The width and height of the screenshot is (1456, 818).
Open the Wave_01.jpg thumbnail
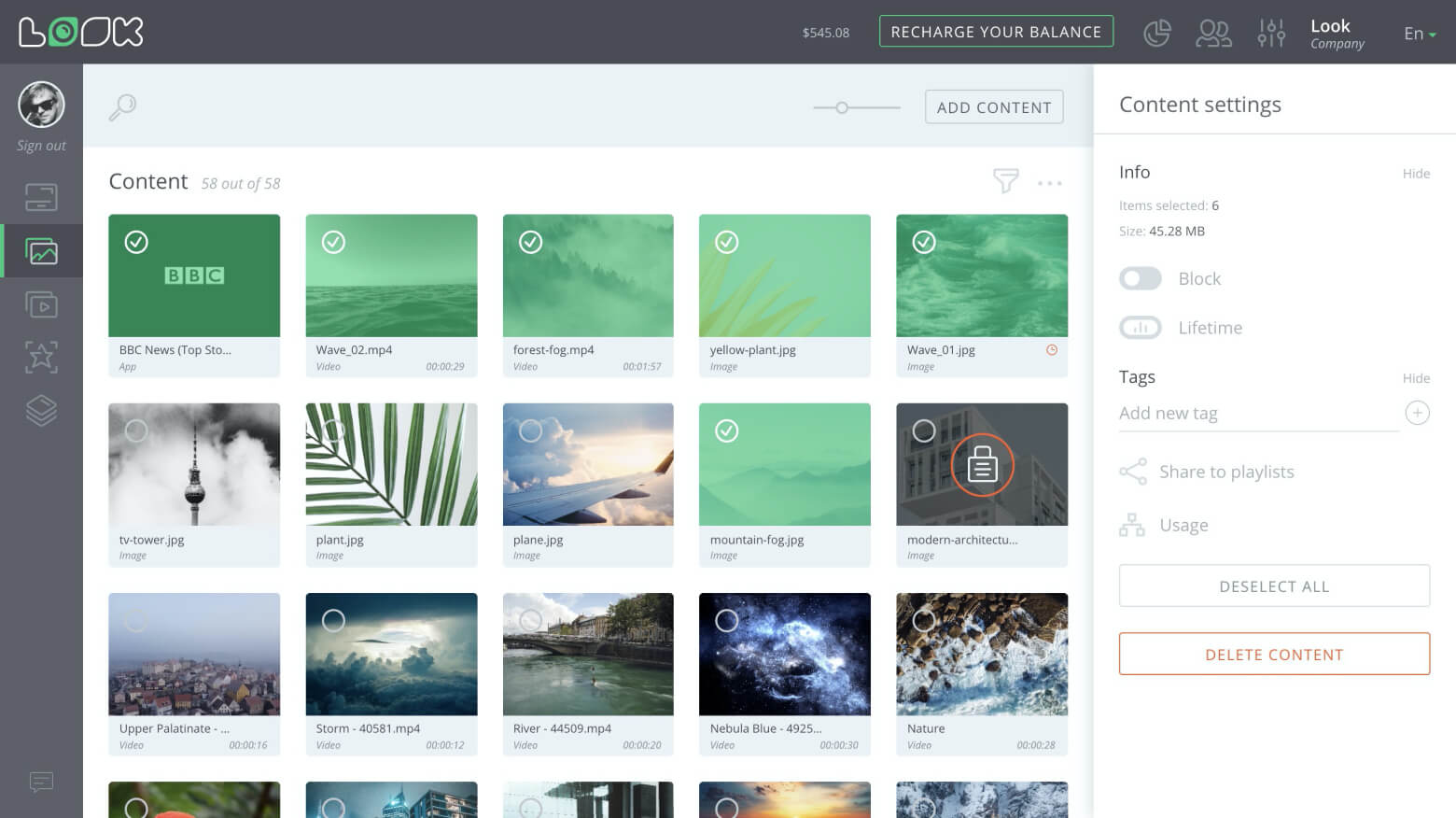(x=982, y=275)
